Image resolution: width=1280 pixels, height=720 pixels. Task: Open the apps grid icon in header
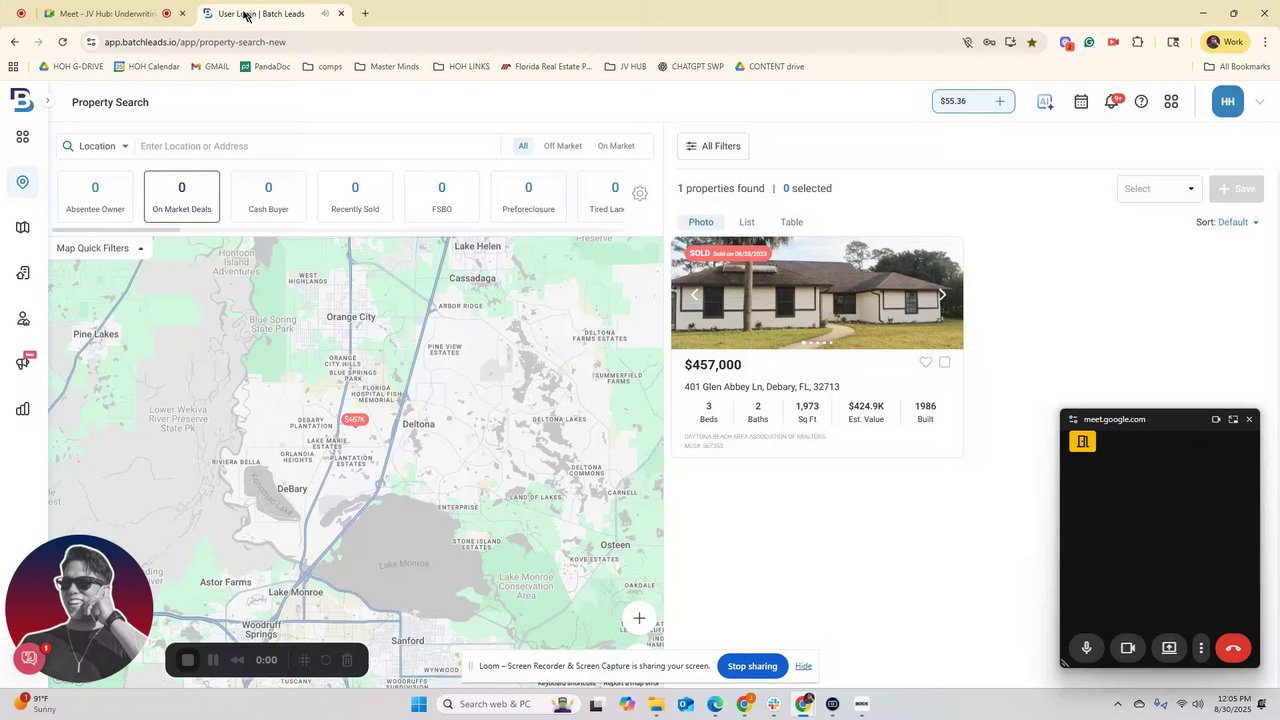pos(1171,102)
